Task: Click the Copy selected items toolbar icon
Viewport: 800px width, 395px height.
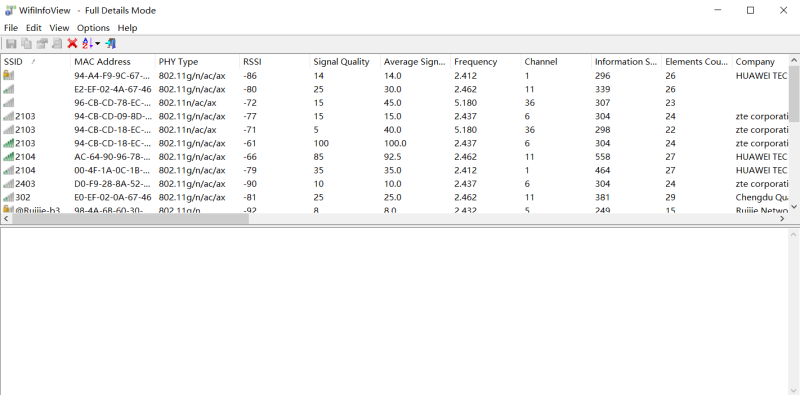Action: tap(27, 43)
